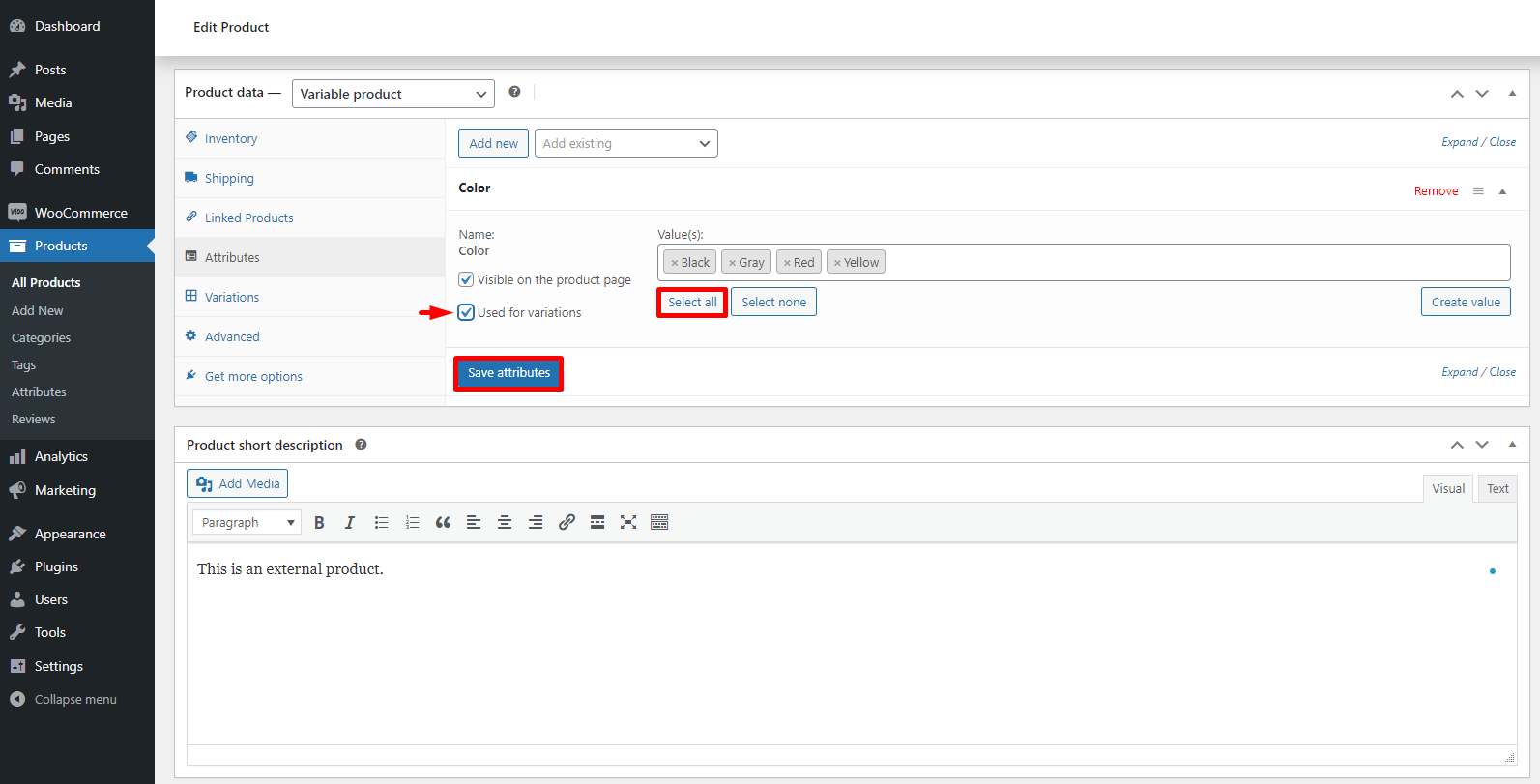
Task: Click inside the Color values input field
Action: [x=1189, y=263]
